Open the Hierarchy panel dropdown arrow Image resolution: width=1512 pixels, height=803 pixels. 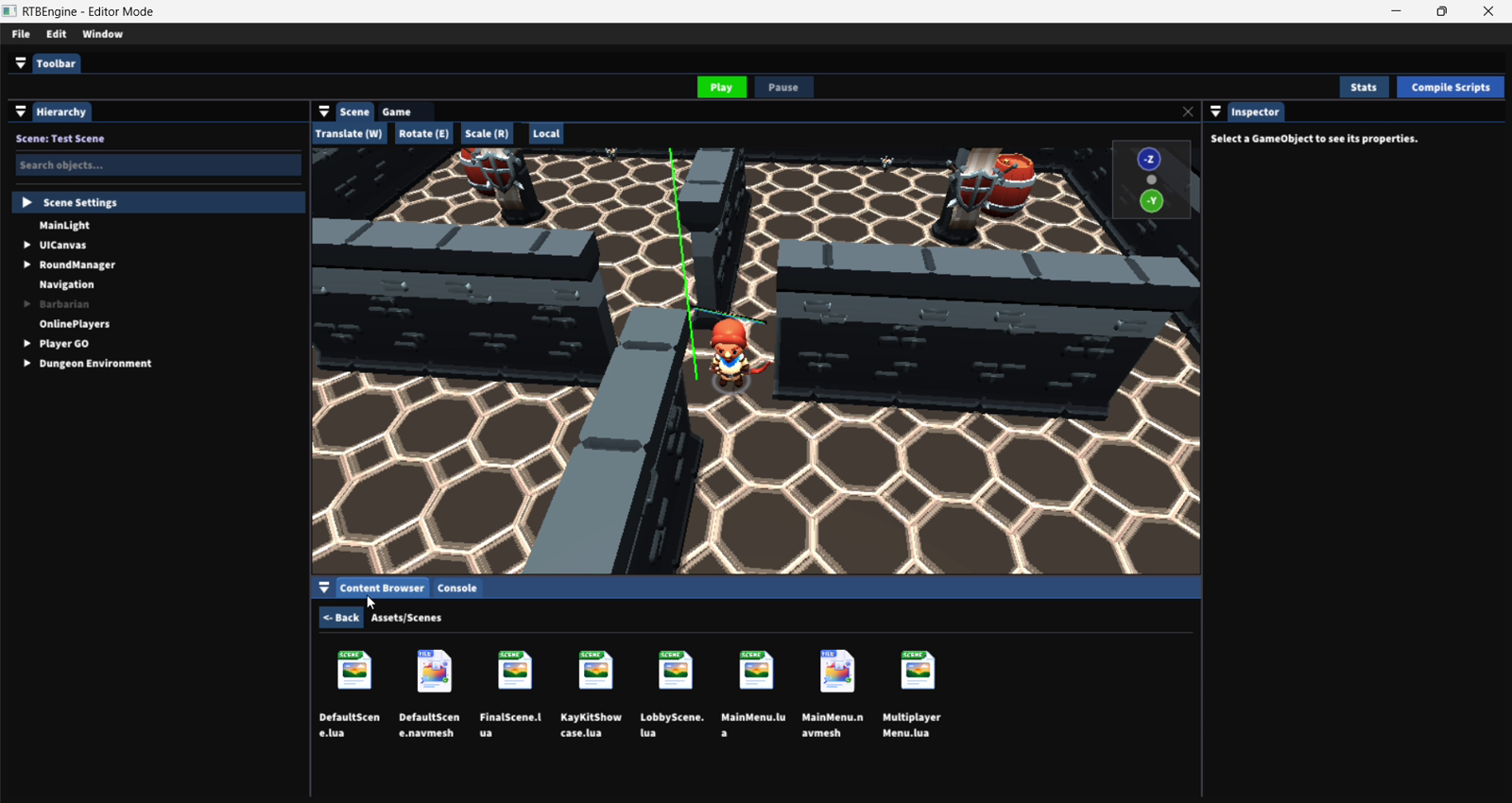[20, 111]
